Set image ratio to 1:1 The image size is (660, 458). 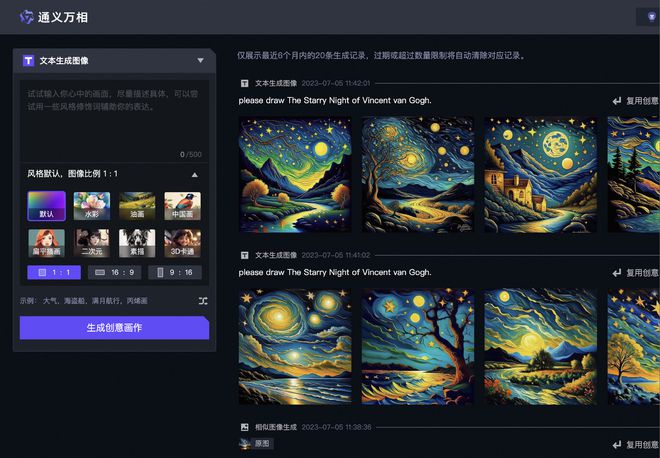tap(54, 272)
